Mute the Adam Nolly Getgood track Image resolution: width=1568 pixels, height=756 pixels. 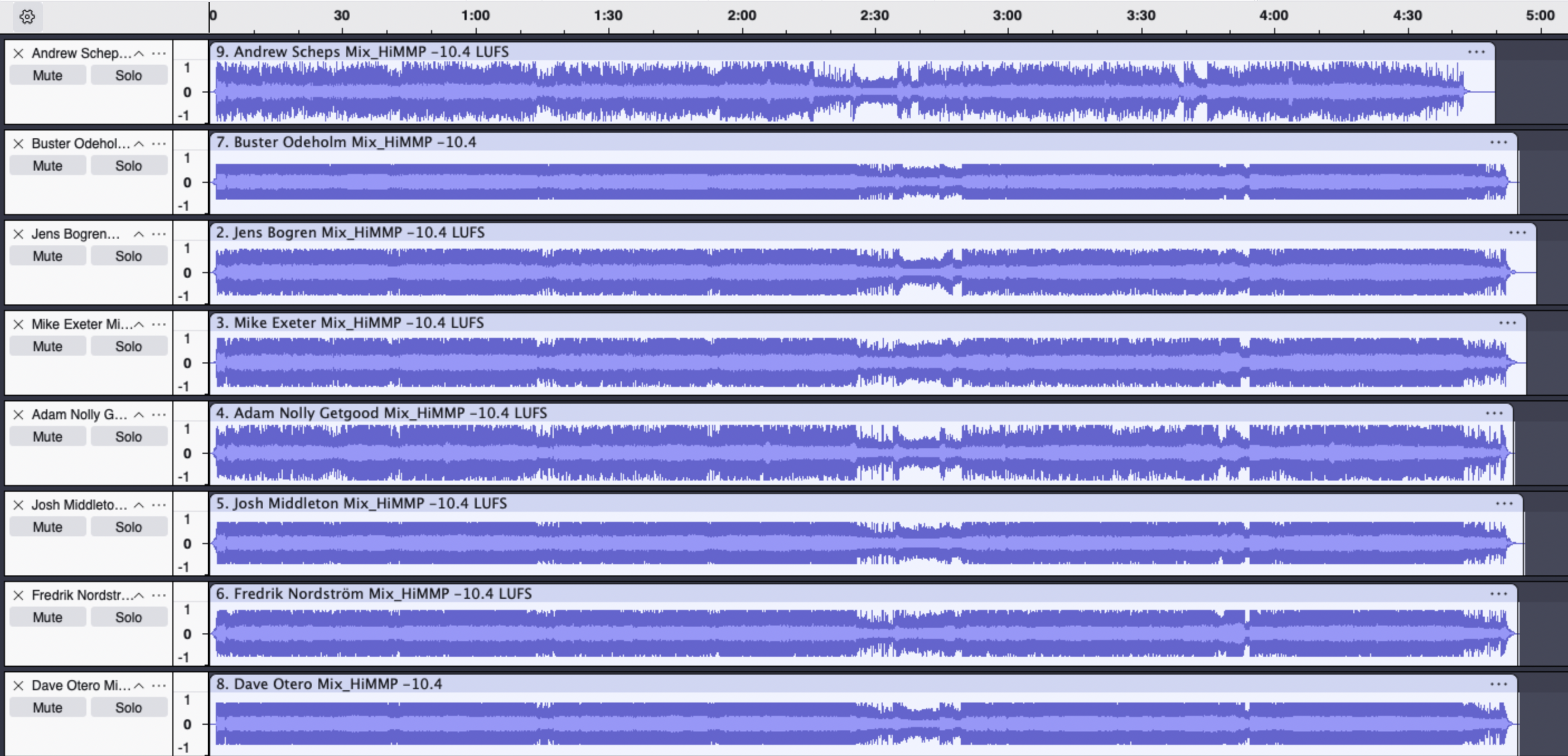(x=47, y=437)
